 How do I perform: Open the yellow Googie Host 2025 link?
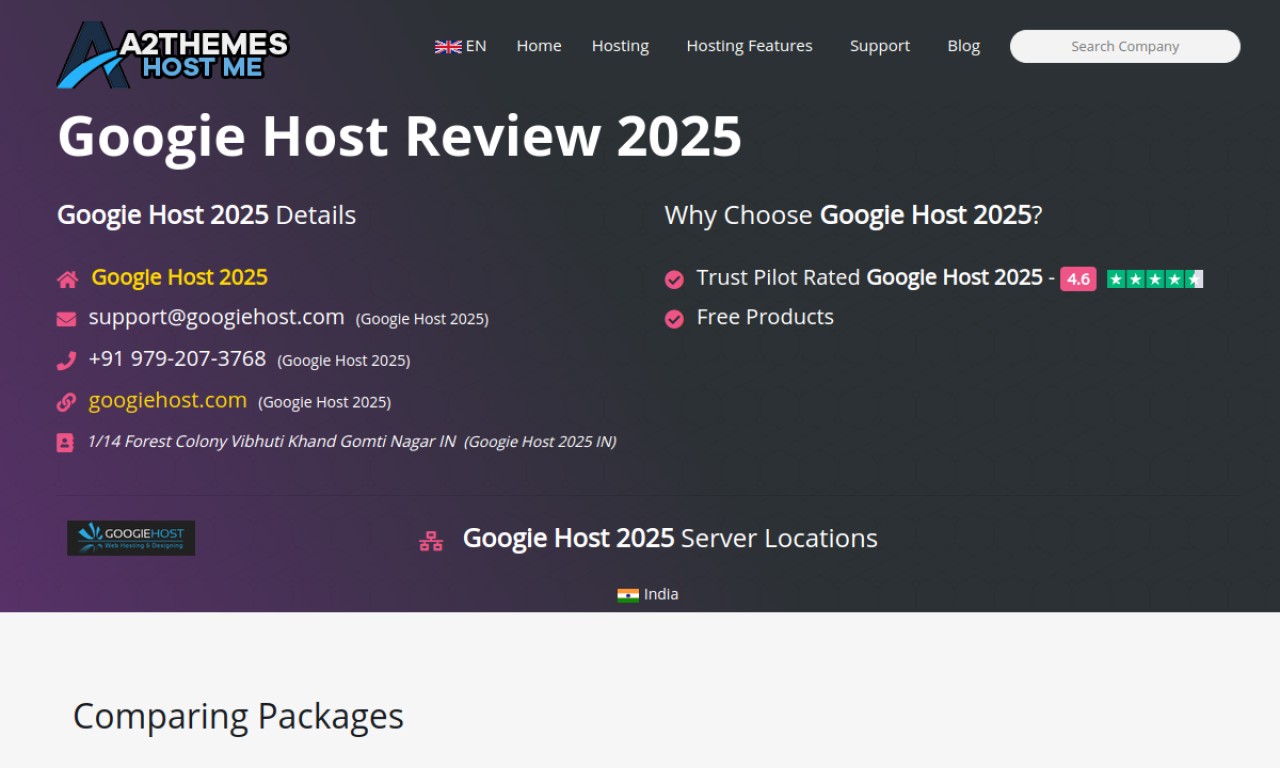point(180,277)
